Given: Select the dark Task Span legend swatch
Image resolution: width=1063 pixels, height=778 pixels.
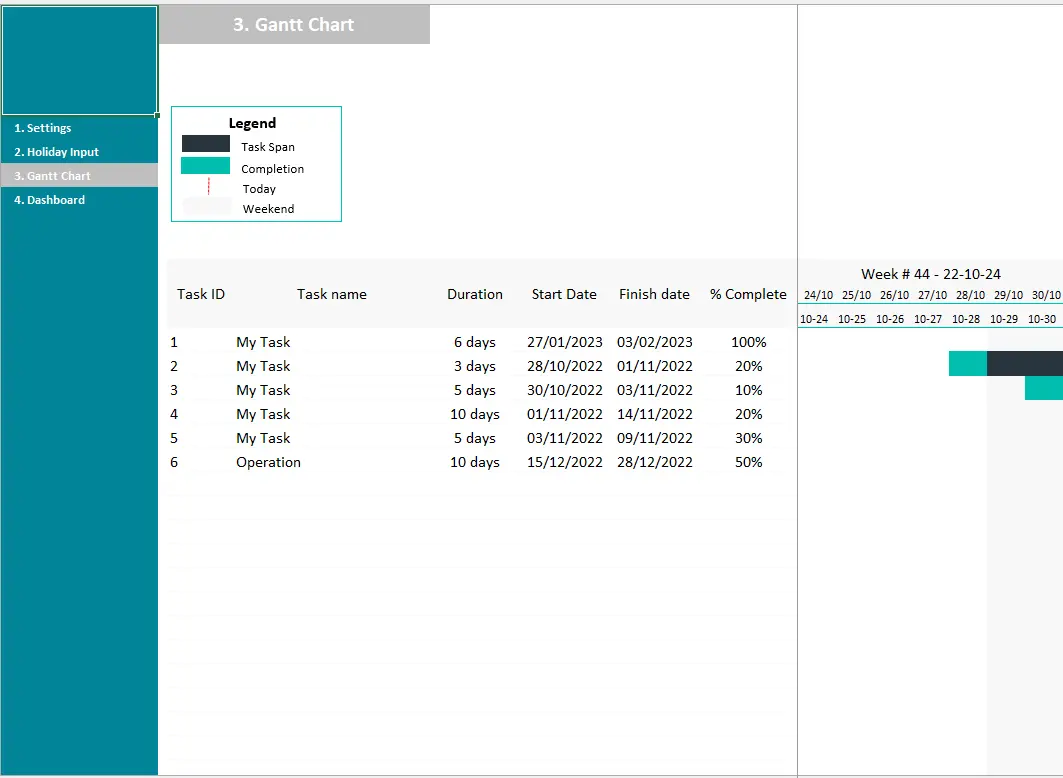Looking at the screenshot, I should click(205, 144).
